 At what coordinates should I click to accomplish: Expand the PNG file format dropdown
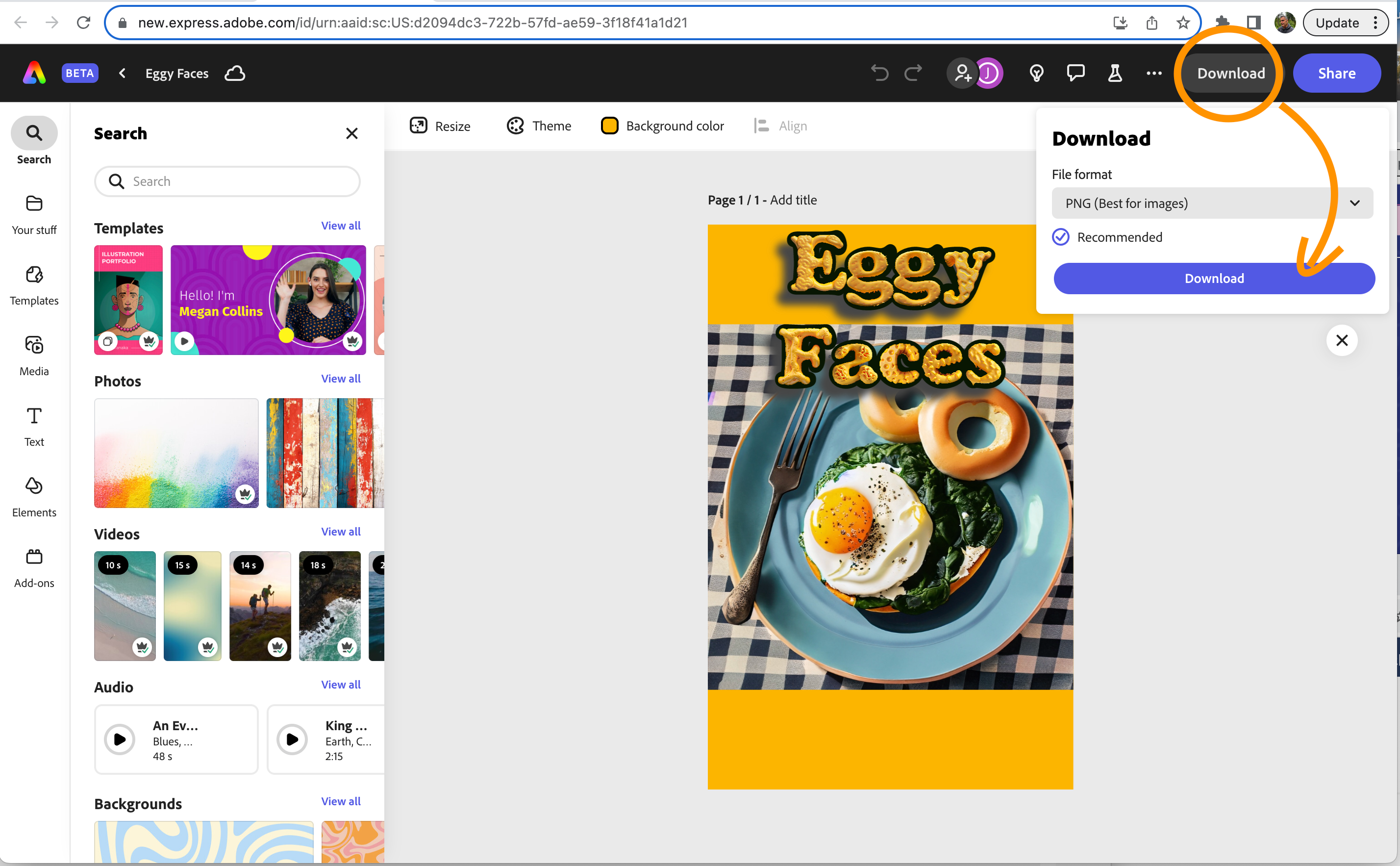click(x=1212, y=204)
